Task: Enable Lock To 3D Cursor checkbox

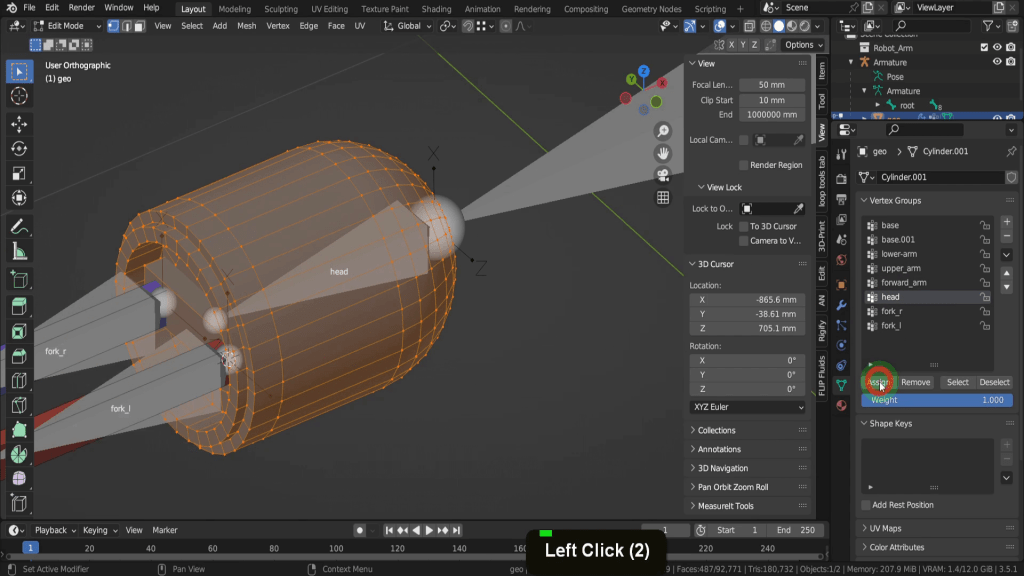Action: (x=743, y=227)
